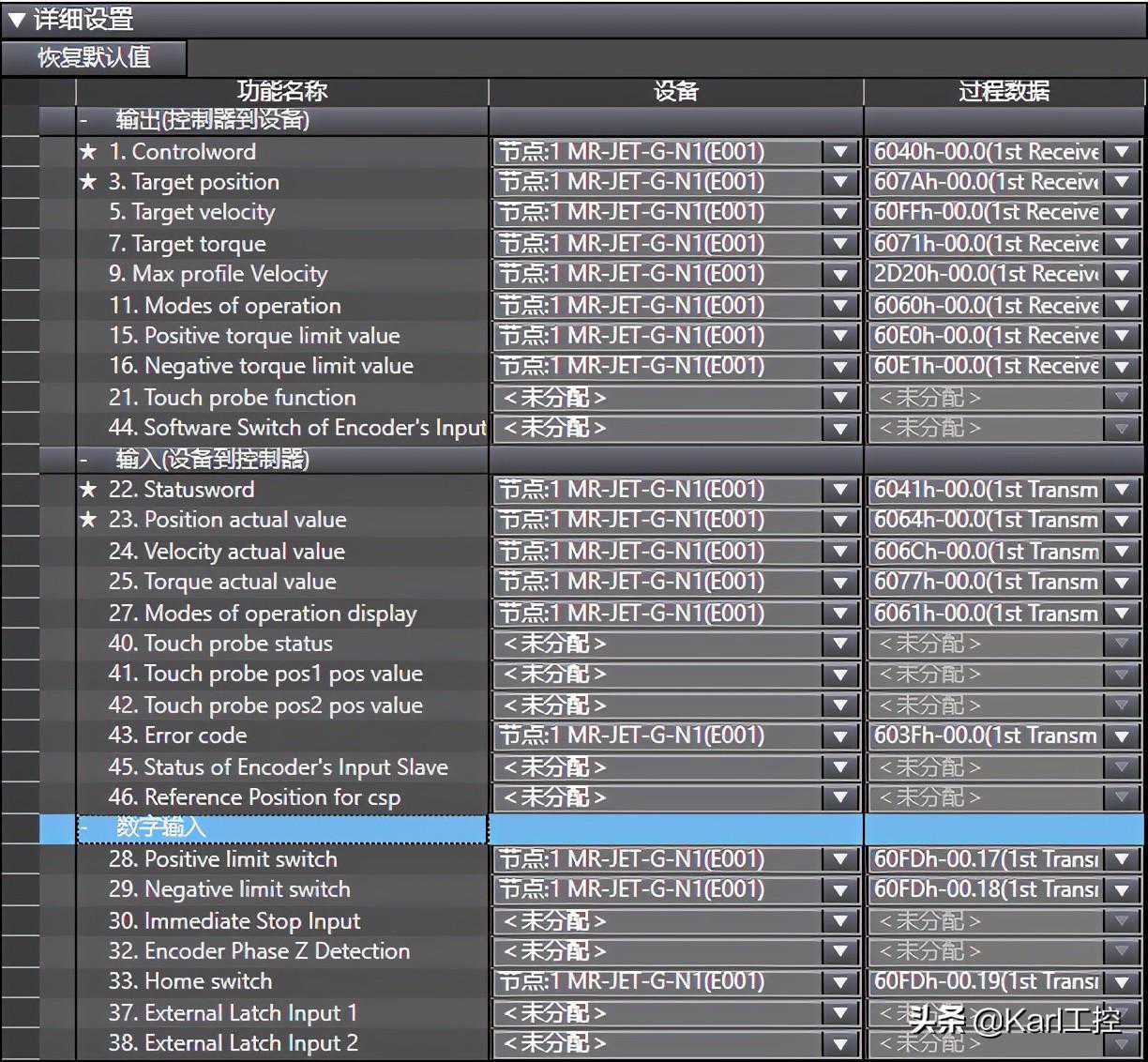Open device dropdown for 1. Controlword
The width and height of the screenshot is (1148, 1062).
coord(840,152)
